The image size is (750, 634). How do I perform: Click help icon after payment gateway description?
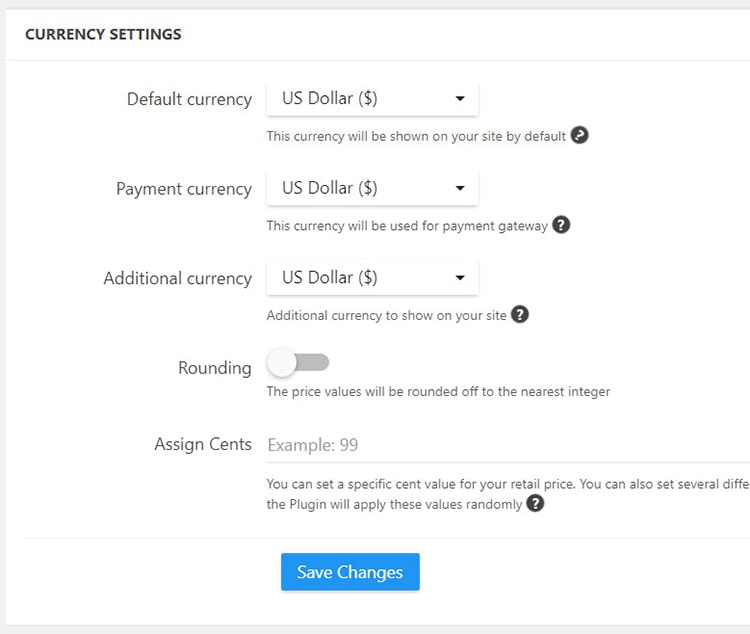pyautogui.click(x=561, y=225)
